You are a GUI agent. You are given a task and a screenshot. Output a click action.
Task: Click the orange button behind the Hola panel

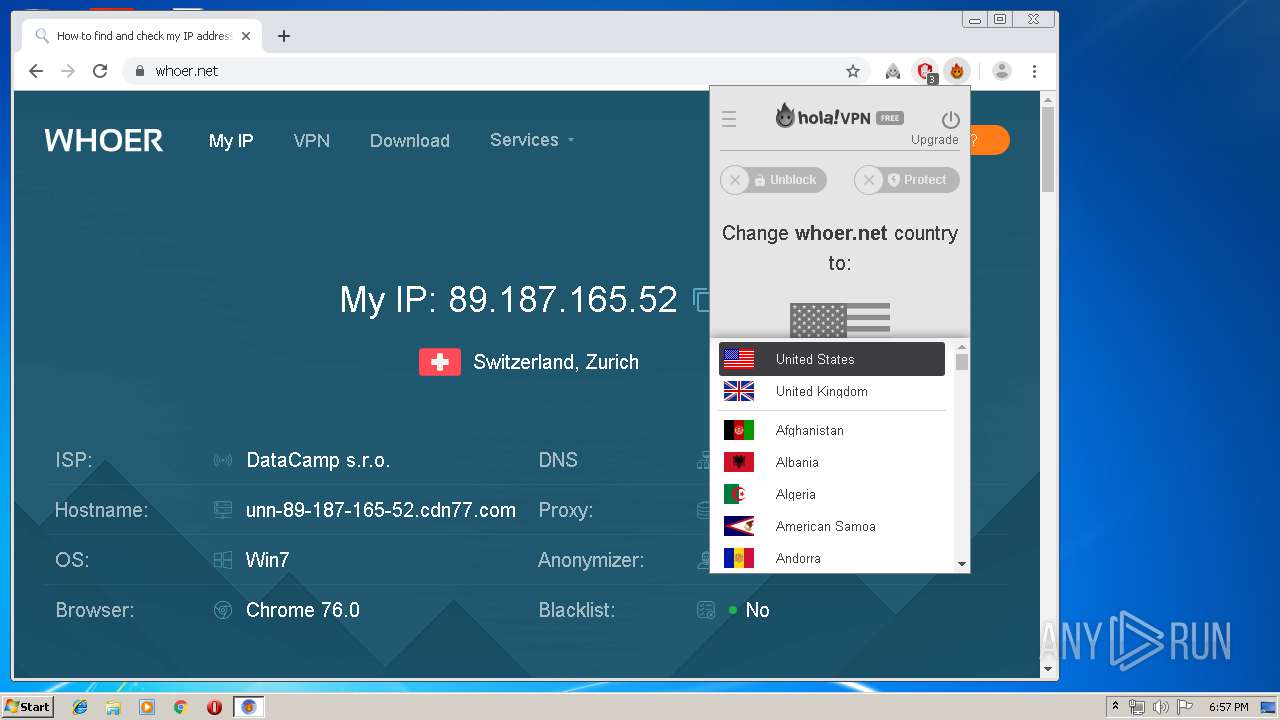[x=990, y=140]
